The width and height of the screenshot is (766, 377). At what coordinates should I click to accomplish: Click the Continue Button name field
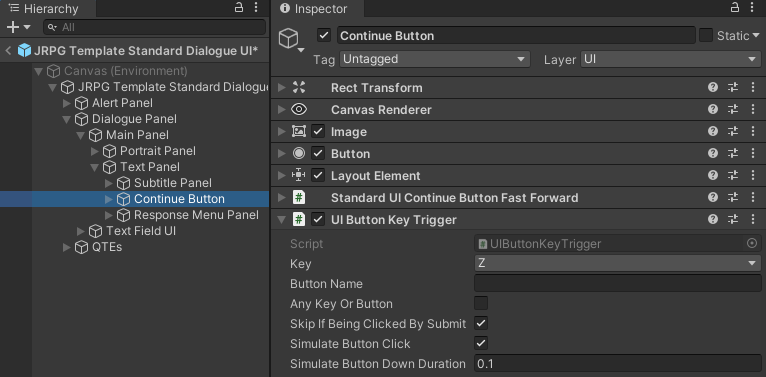(x=516, y=36)
